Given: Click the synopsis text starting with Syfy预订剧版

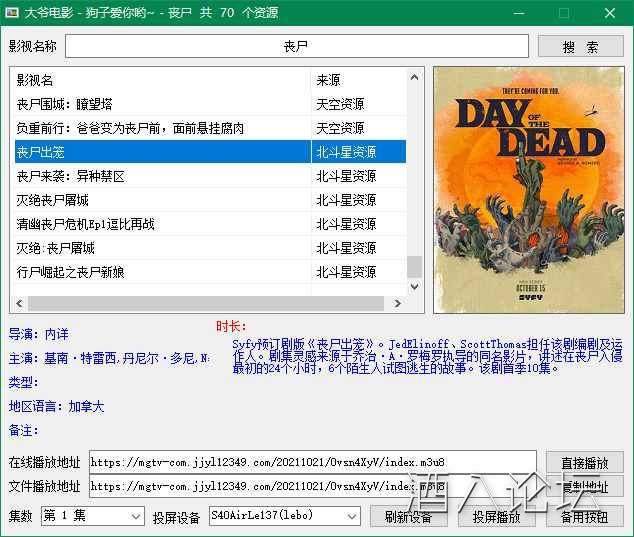Looking at the screenshot, I should point(427,356).
